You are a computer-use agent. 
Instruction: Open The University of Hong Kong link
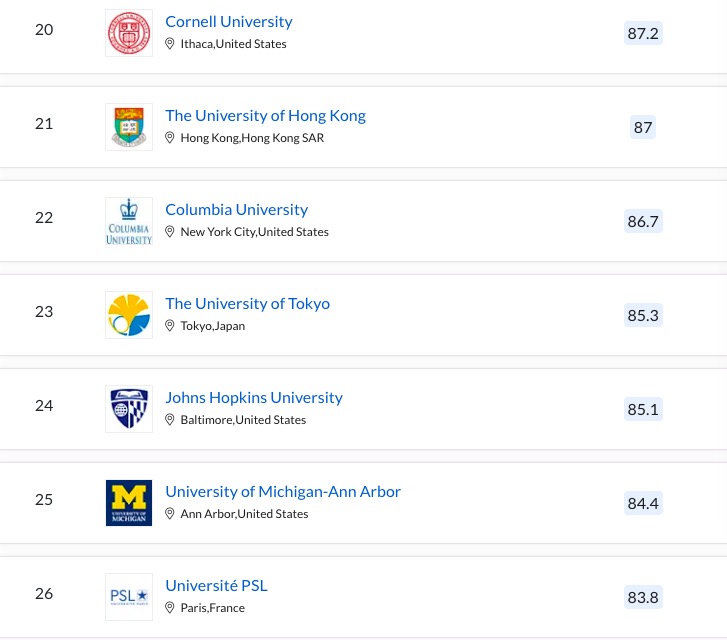tap(265, 115)
